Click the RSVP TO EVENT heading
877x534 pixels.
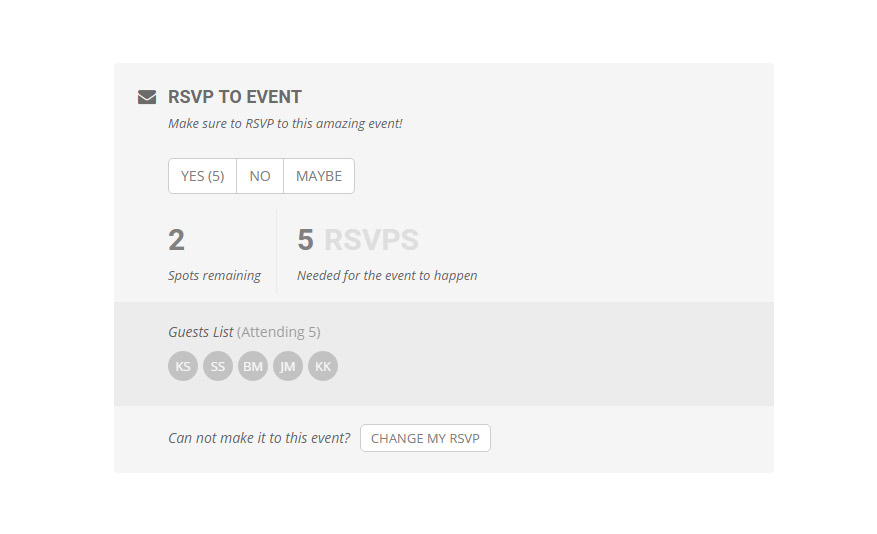click(x=235, y=97)
